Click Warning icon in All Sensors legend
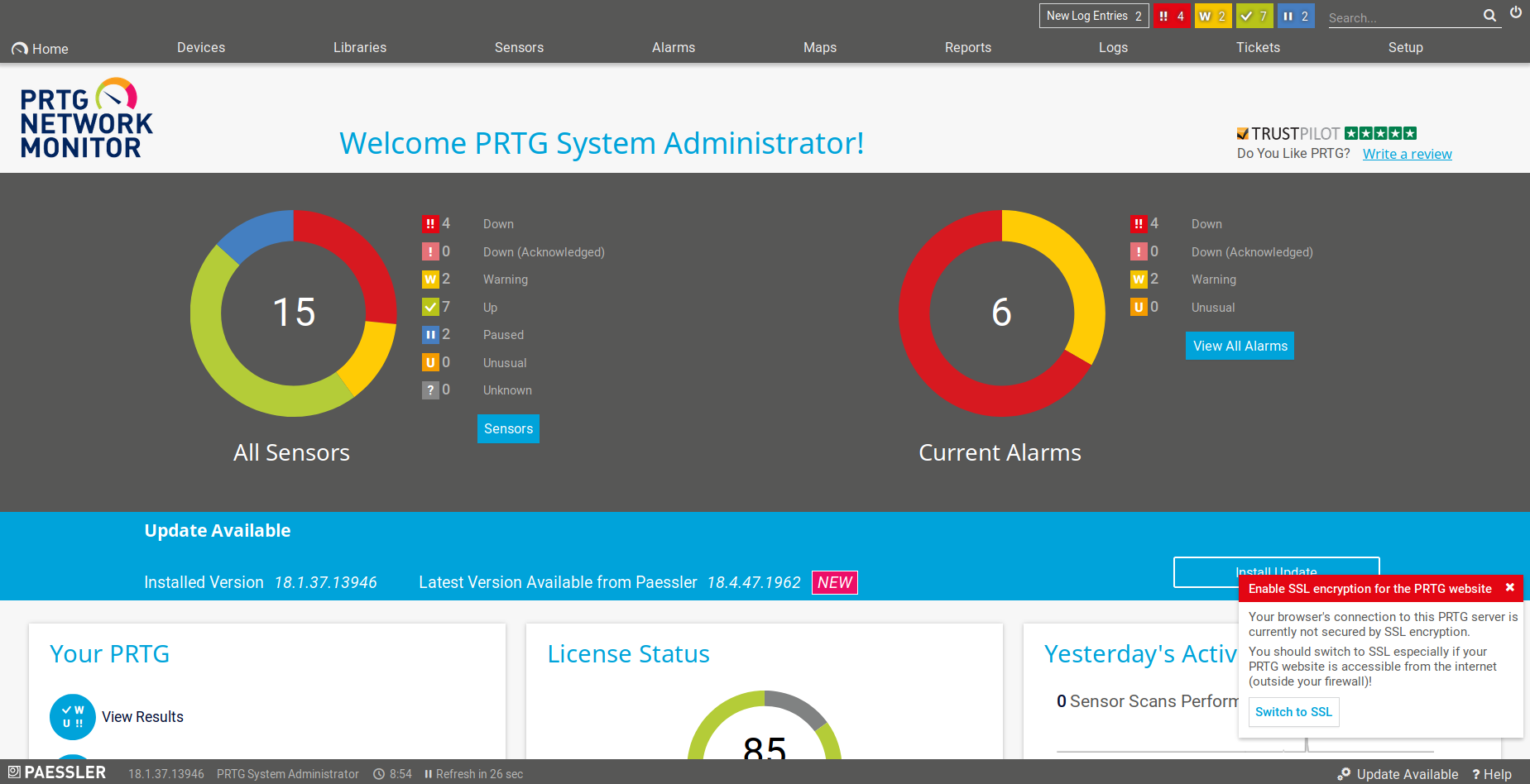Screen dimensions: 1530x784 pyautogui.click(x=430, y=279)
